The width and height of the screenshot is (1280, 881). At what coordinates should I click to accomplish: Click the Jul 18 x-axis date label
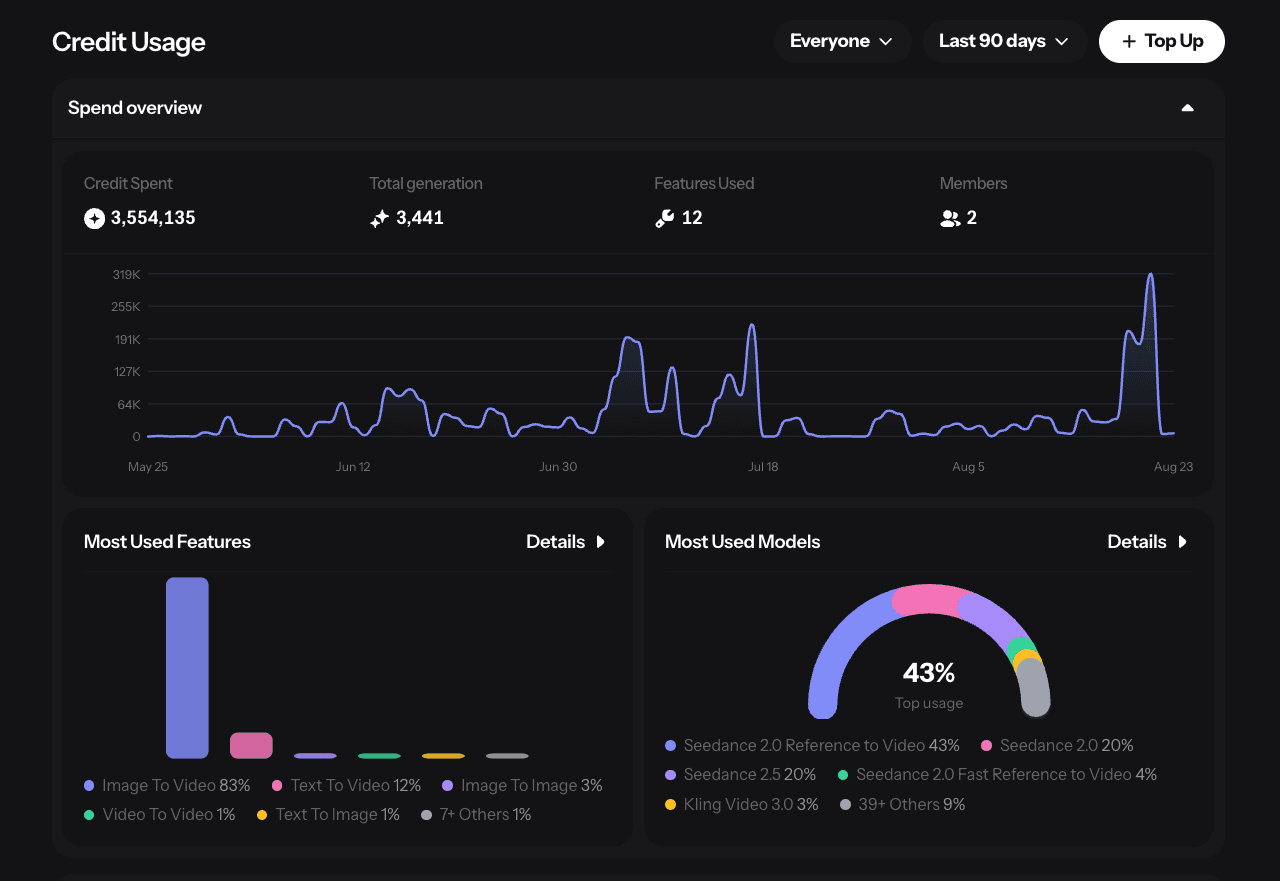click(x=763, y=467)
